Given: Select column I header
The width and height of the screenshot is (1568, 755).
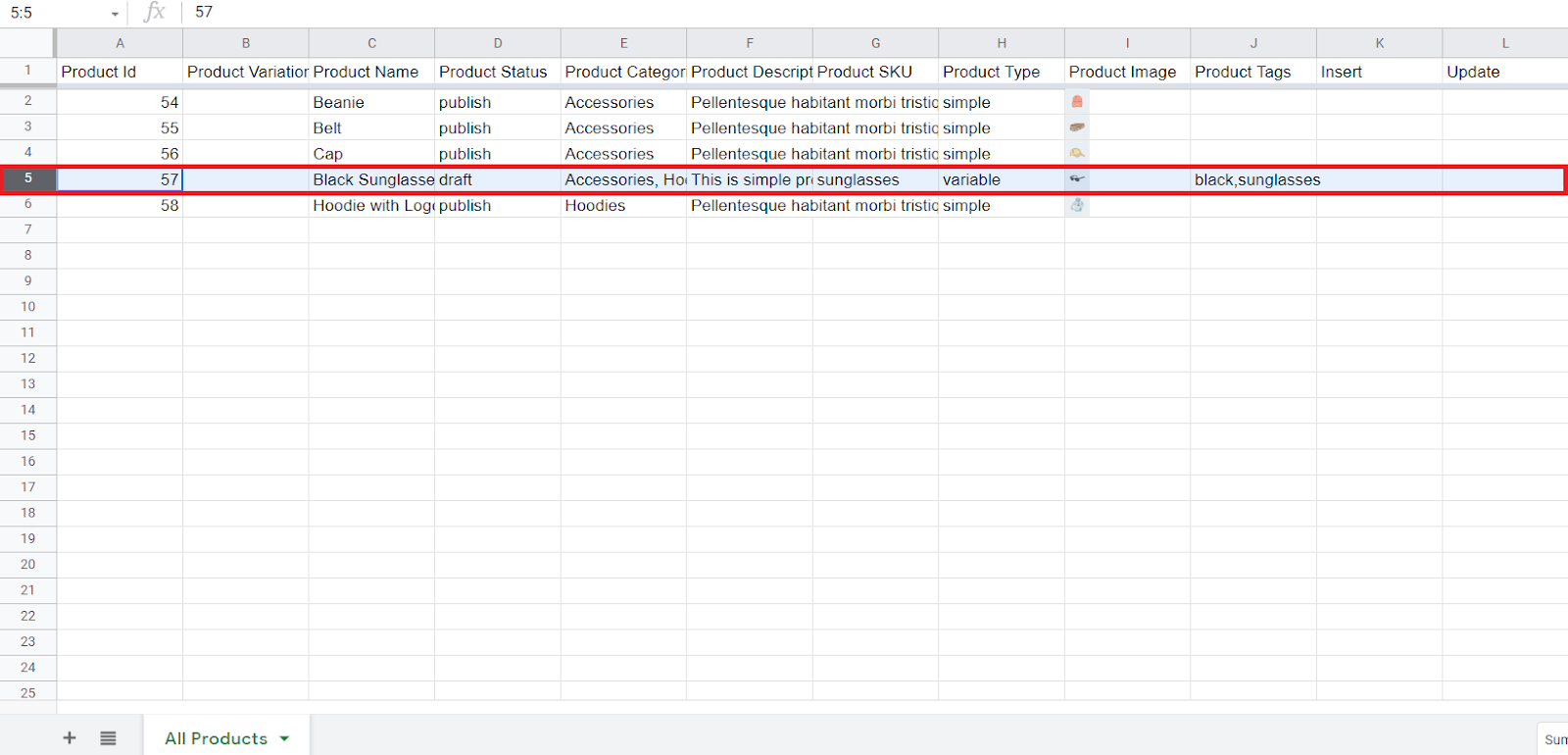Looking at the screenshot, I should click(x=1127, y=43).
